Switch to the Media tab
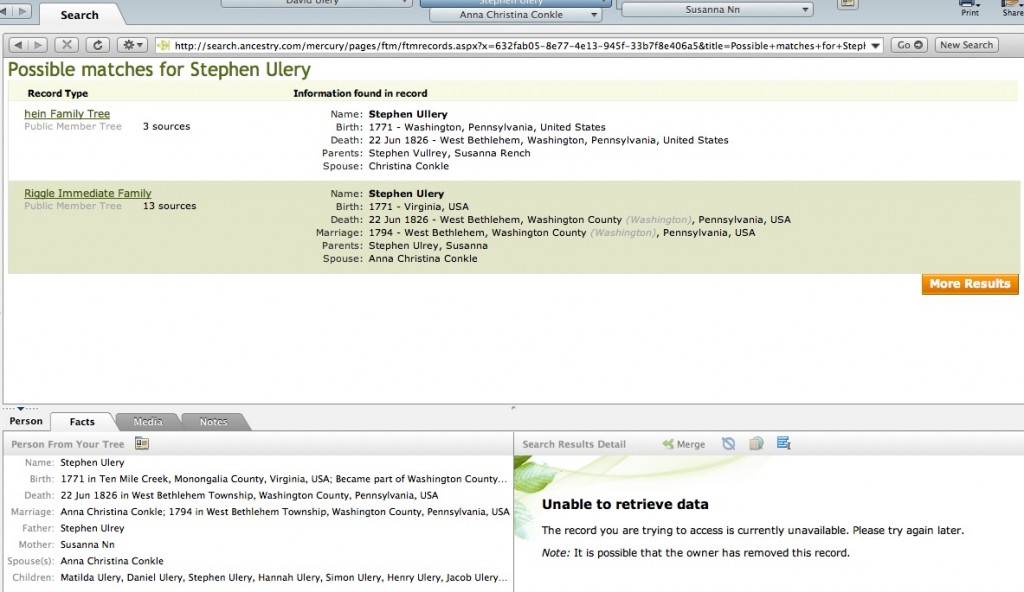Viewport: 1024px width, 592px height. (x=148, y=421)
